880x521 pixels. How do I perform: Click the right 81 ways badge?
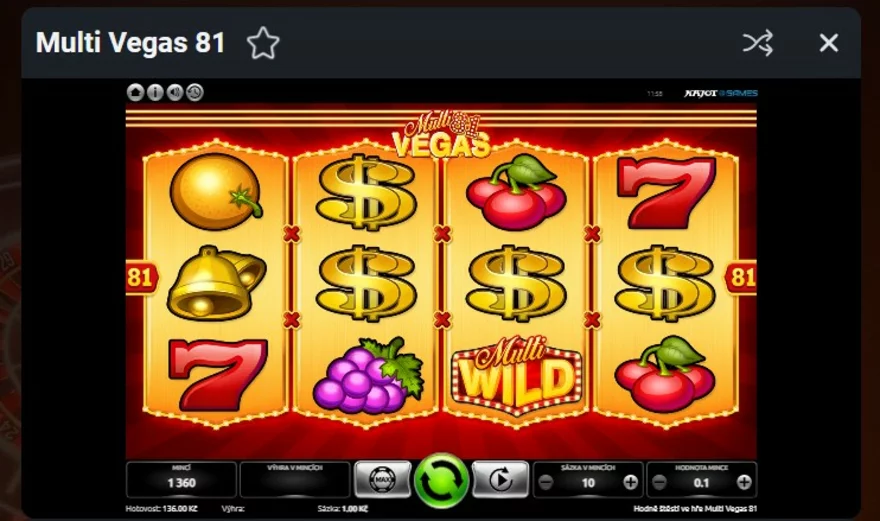(741, 277)
